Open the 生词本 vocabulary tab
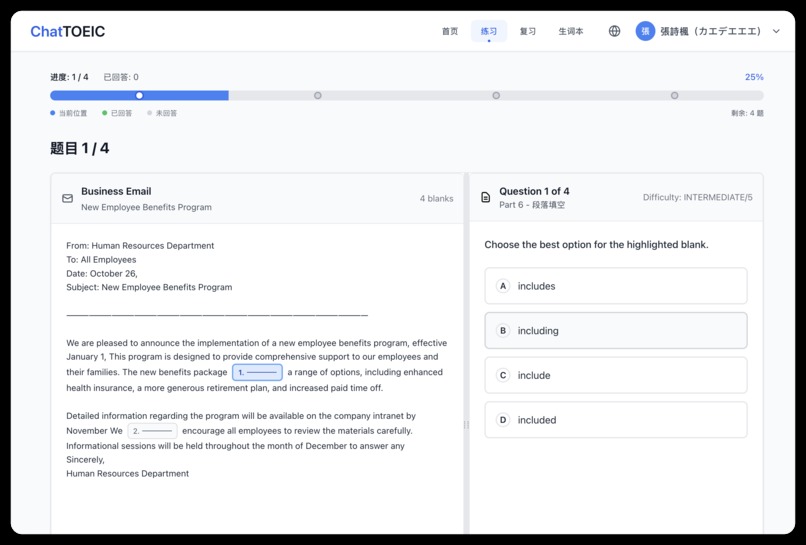This screenshot has width=806, height=545. tap(571, 31)
